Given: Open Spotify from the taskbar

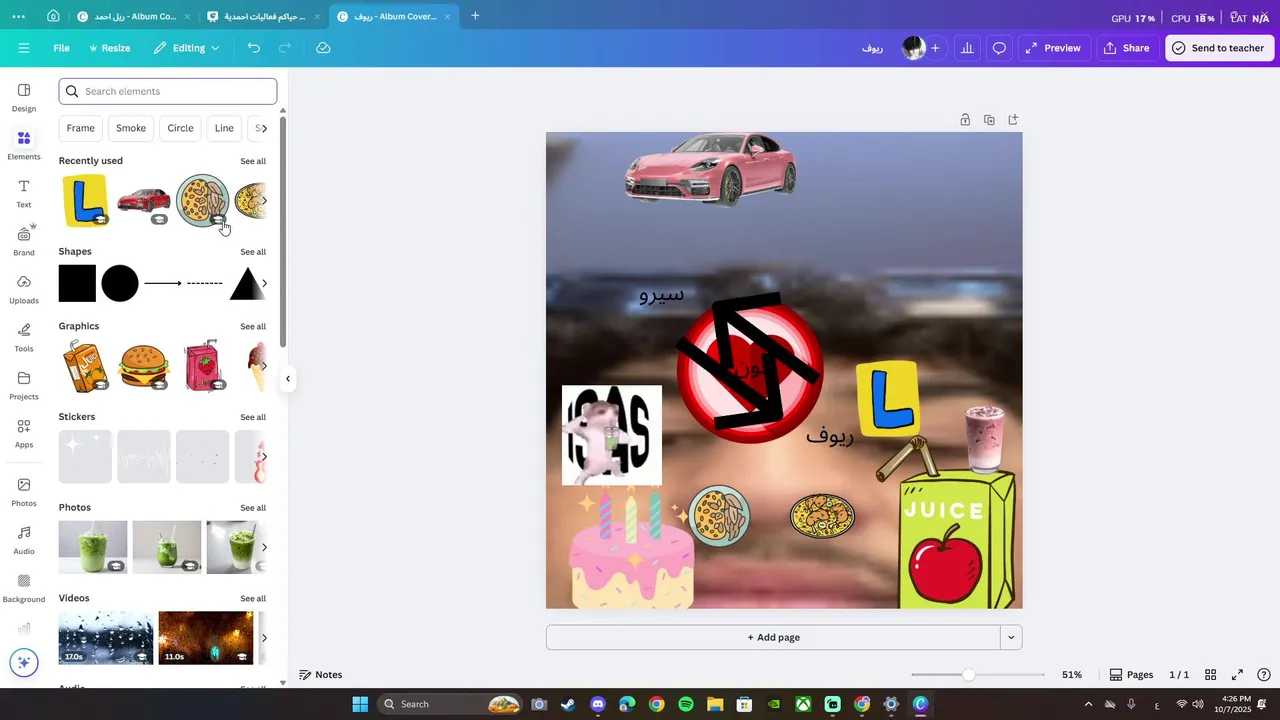Looking at the screenshot, I should (686, 704).
